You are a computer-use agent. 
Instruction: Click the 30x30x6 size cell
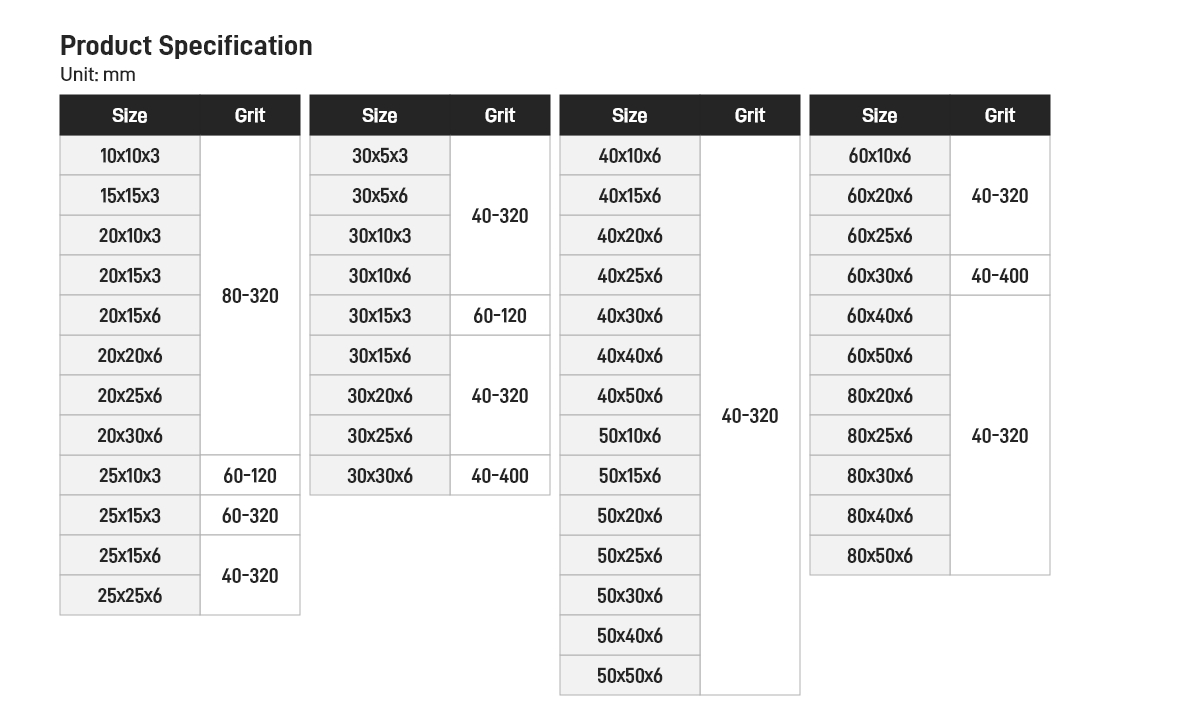coord(380,476)
